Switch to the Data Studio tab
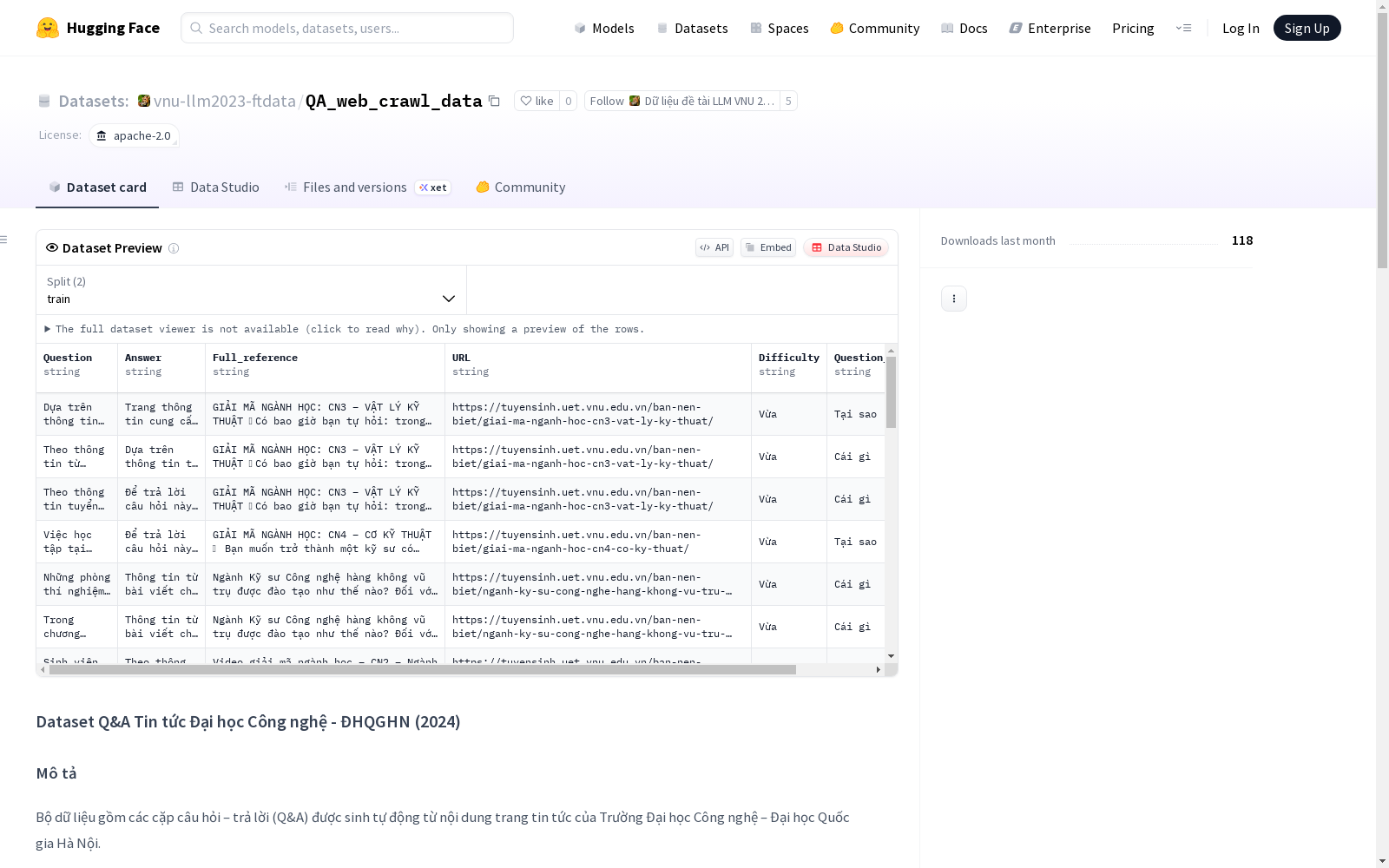Screen dimensions: 1389x868 click(x=216, y=187)
